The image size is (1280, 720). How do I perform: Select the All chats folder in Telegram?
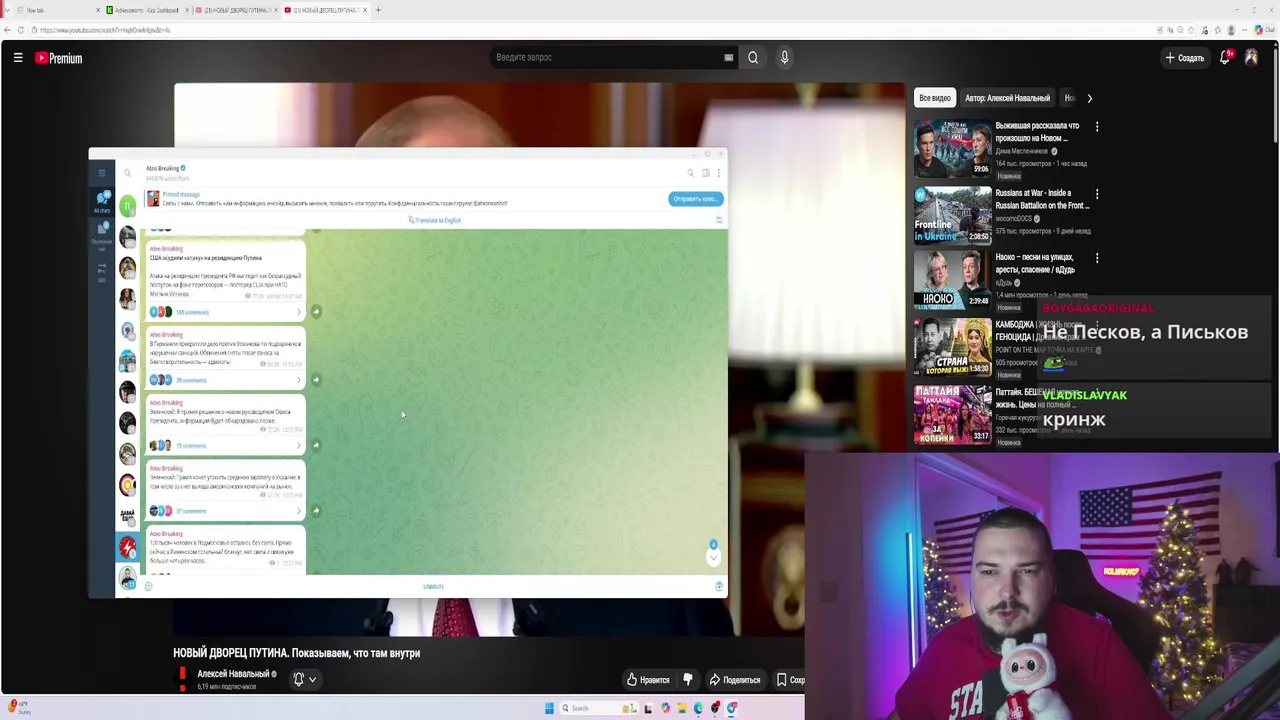(x=102, y=201)
